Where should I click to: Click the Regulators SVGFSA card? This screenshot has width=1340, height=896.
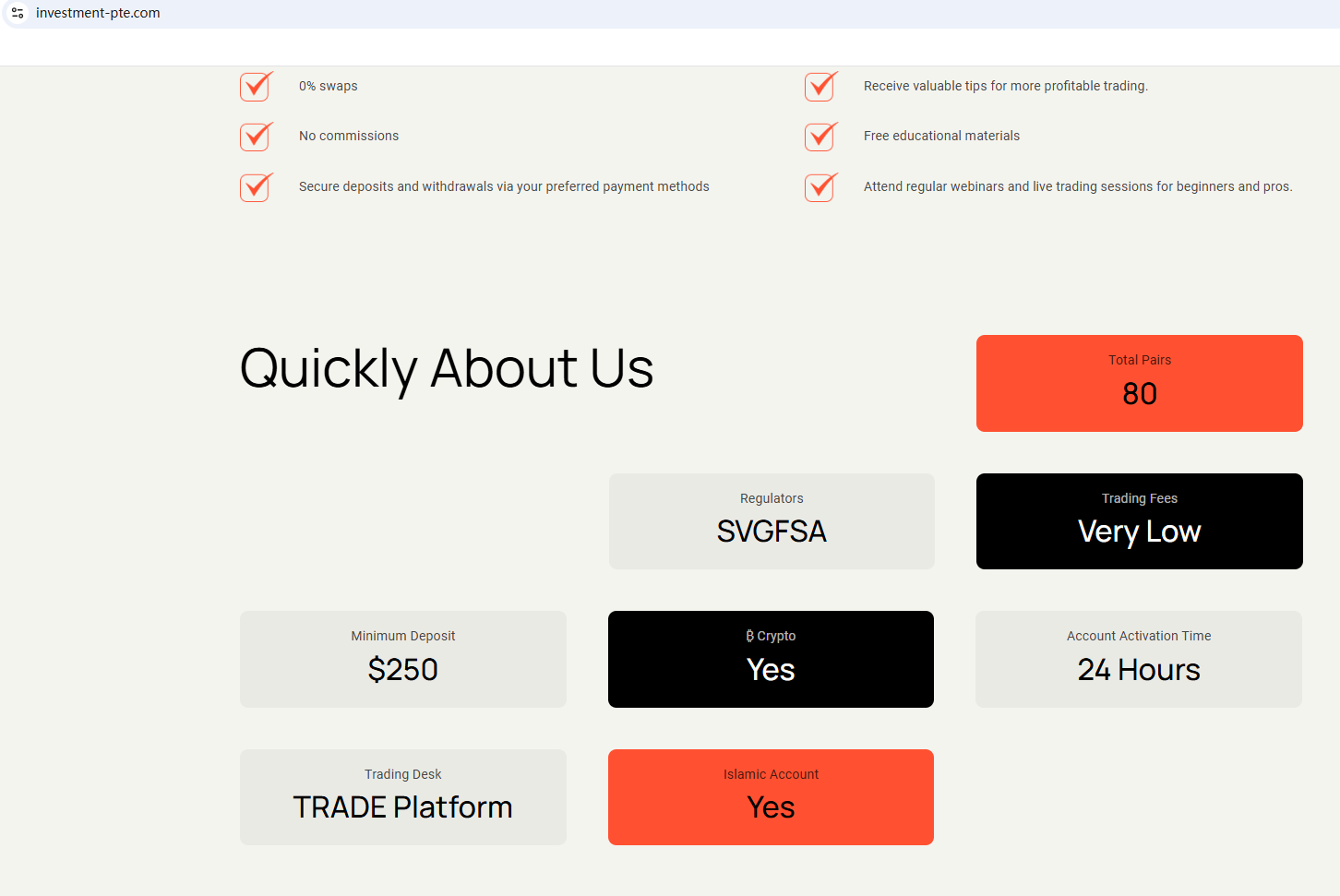point(772,521)
